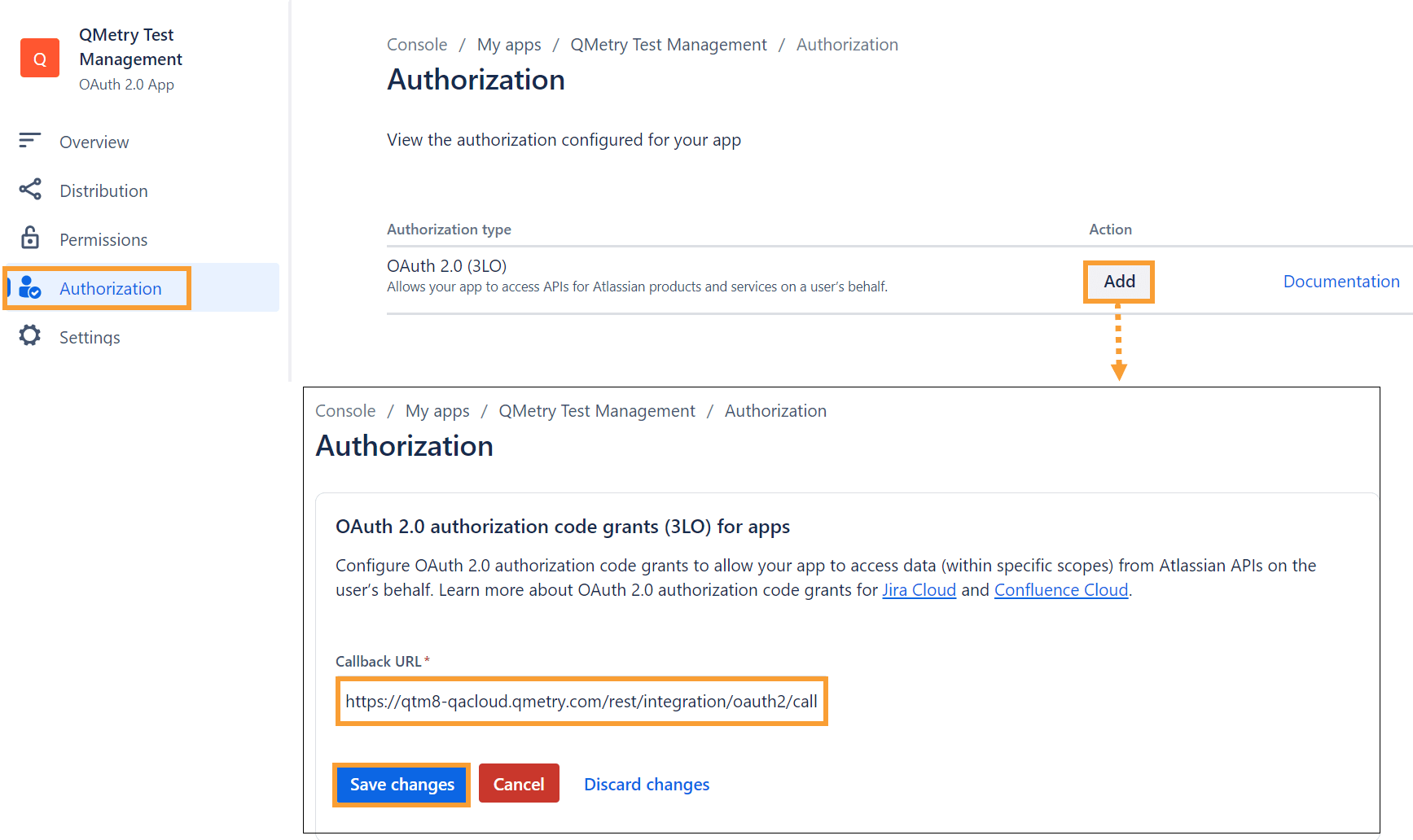Click the Distribution share icon
Screen dimensions: 1413x840
point(29,190)
